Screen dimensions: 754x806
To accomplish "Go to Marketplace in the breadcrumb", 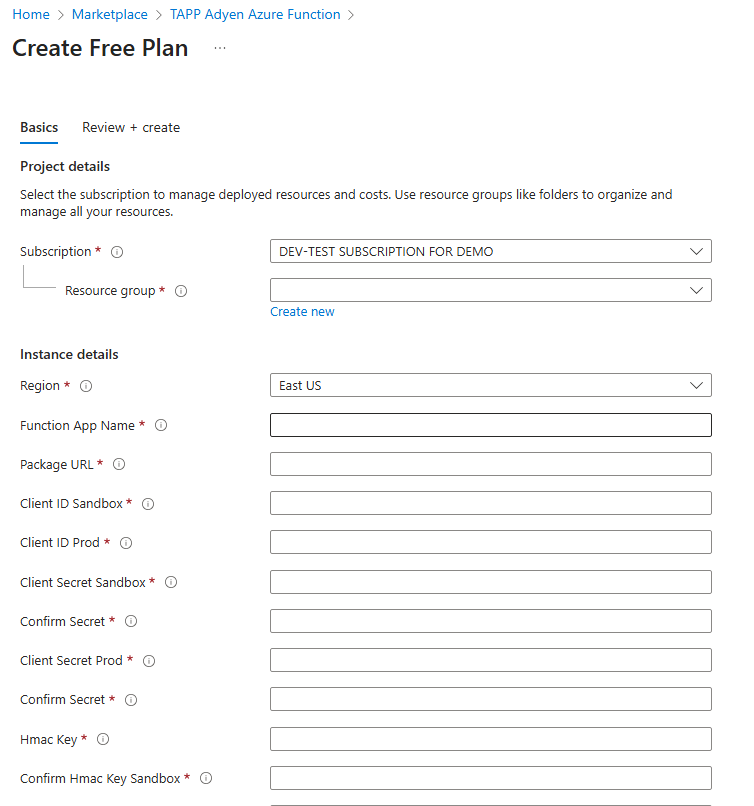I will point(109,15).
